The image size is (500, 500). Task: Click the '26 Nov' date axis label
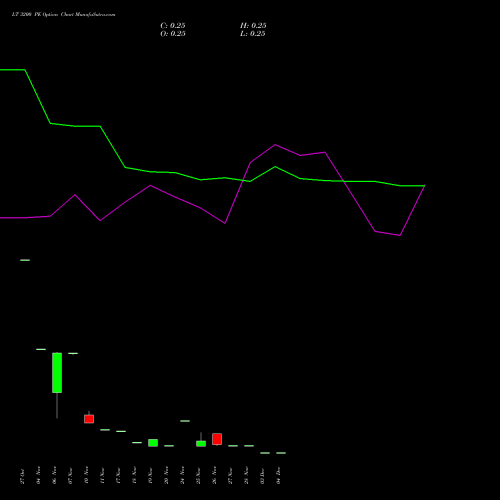tap(214, 475)
